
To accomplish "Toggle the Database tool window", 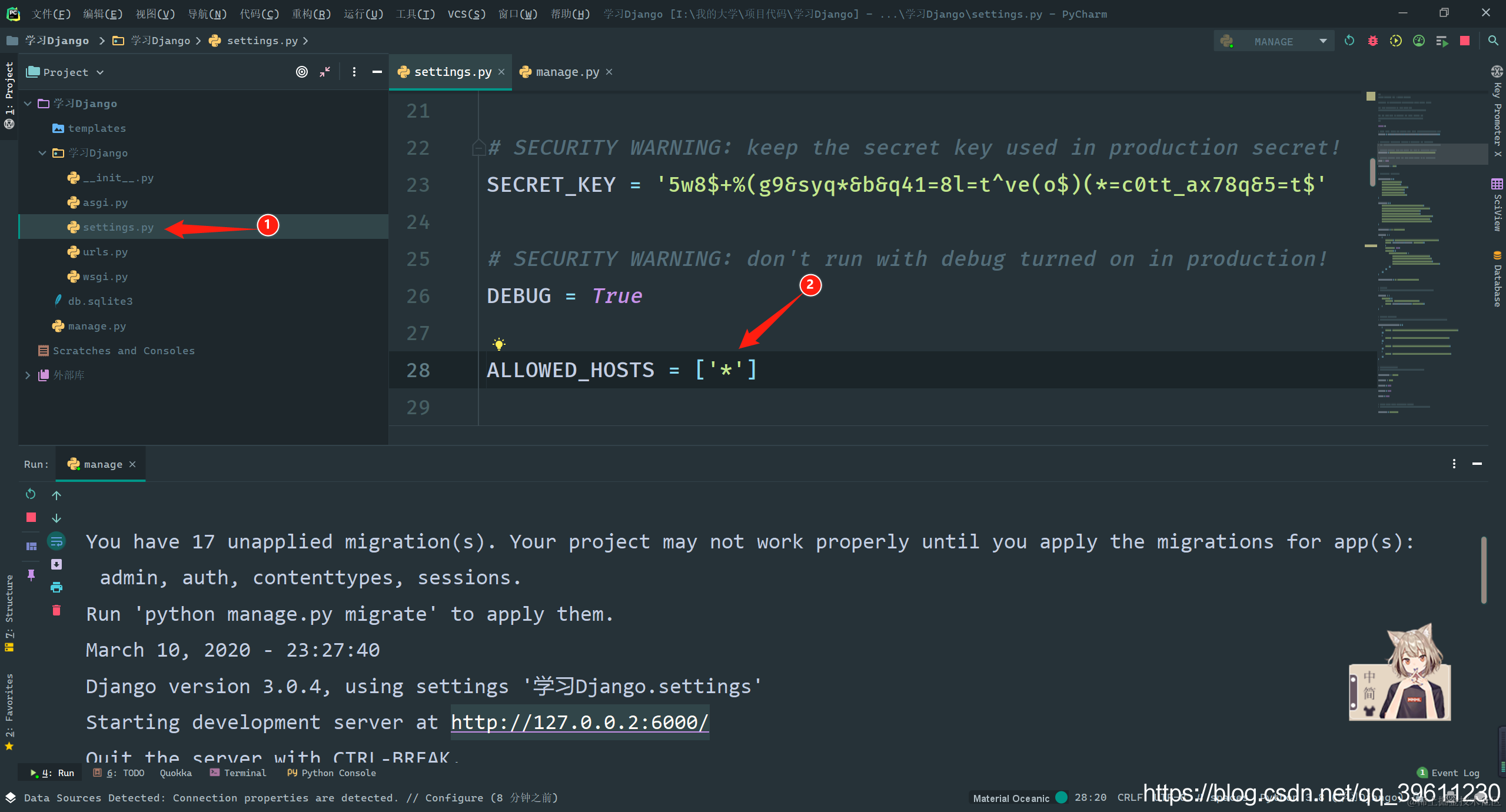I will [1497, 279].
